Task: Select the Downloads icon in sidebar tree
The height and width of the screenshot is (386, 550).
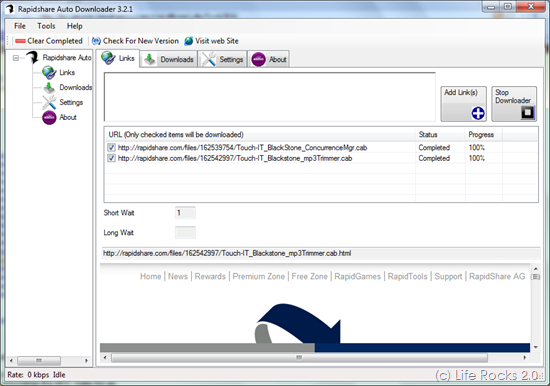Action: 49,88
